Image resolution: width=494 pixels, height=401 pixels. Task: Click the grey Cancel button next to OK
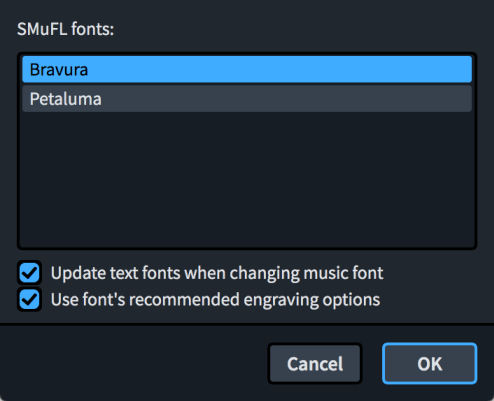click(x=315, y=363)
